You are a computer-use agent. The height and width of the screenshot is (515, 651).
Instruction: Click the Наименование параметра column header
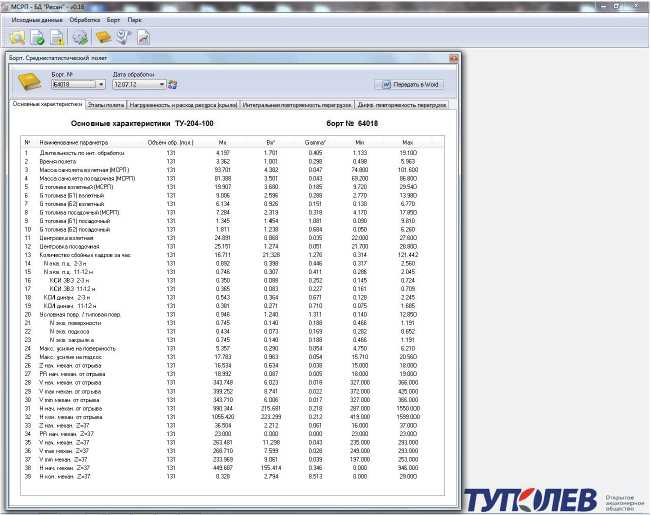[x=74, y=142]
